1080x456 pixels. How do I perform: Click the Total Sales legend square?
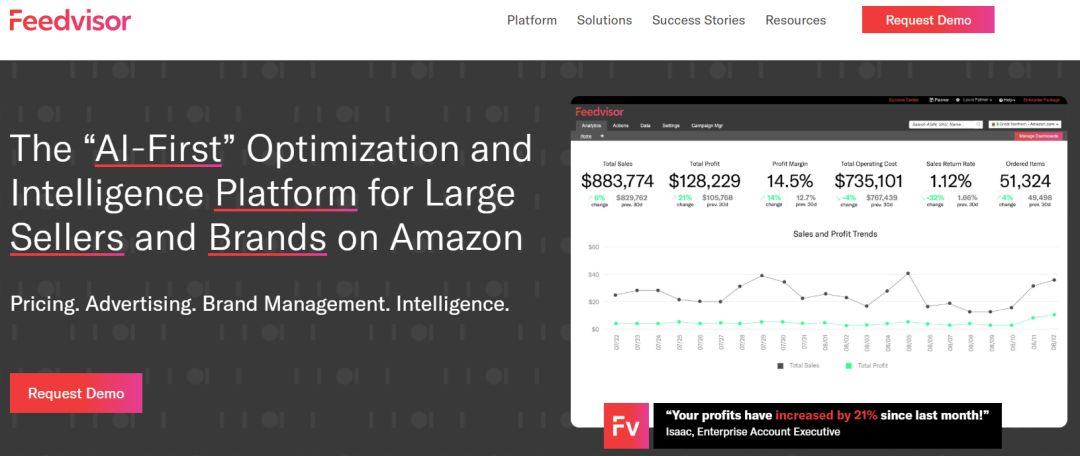coord(781,366)
